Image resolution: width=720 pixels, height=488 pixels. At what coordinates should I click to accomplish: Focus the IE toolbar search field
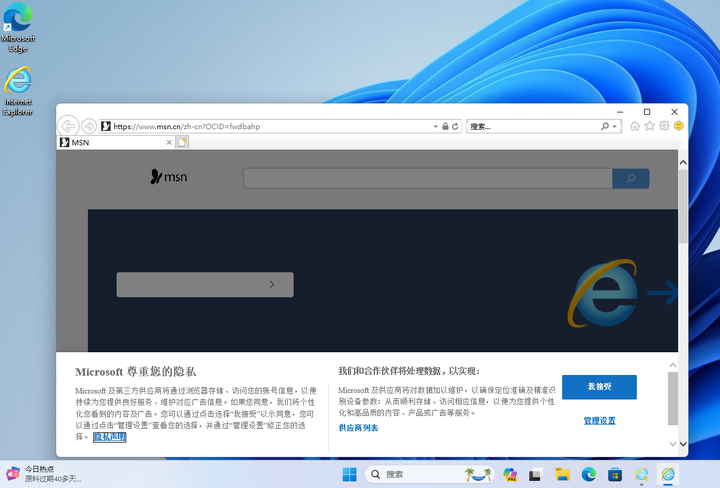534,126
